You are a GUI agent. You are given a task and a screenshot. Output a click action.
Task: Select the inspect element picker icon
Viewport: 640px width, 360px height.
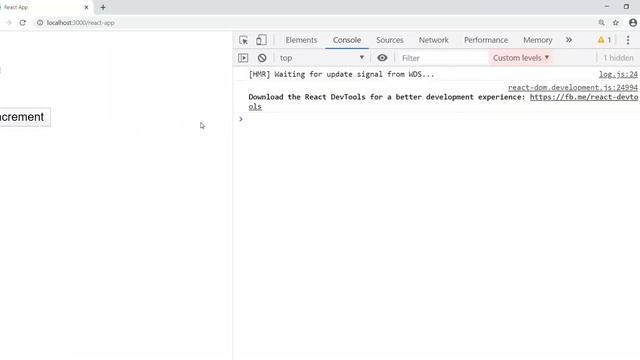[x=244, y=40]
